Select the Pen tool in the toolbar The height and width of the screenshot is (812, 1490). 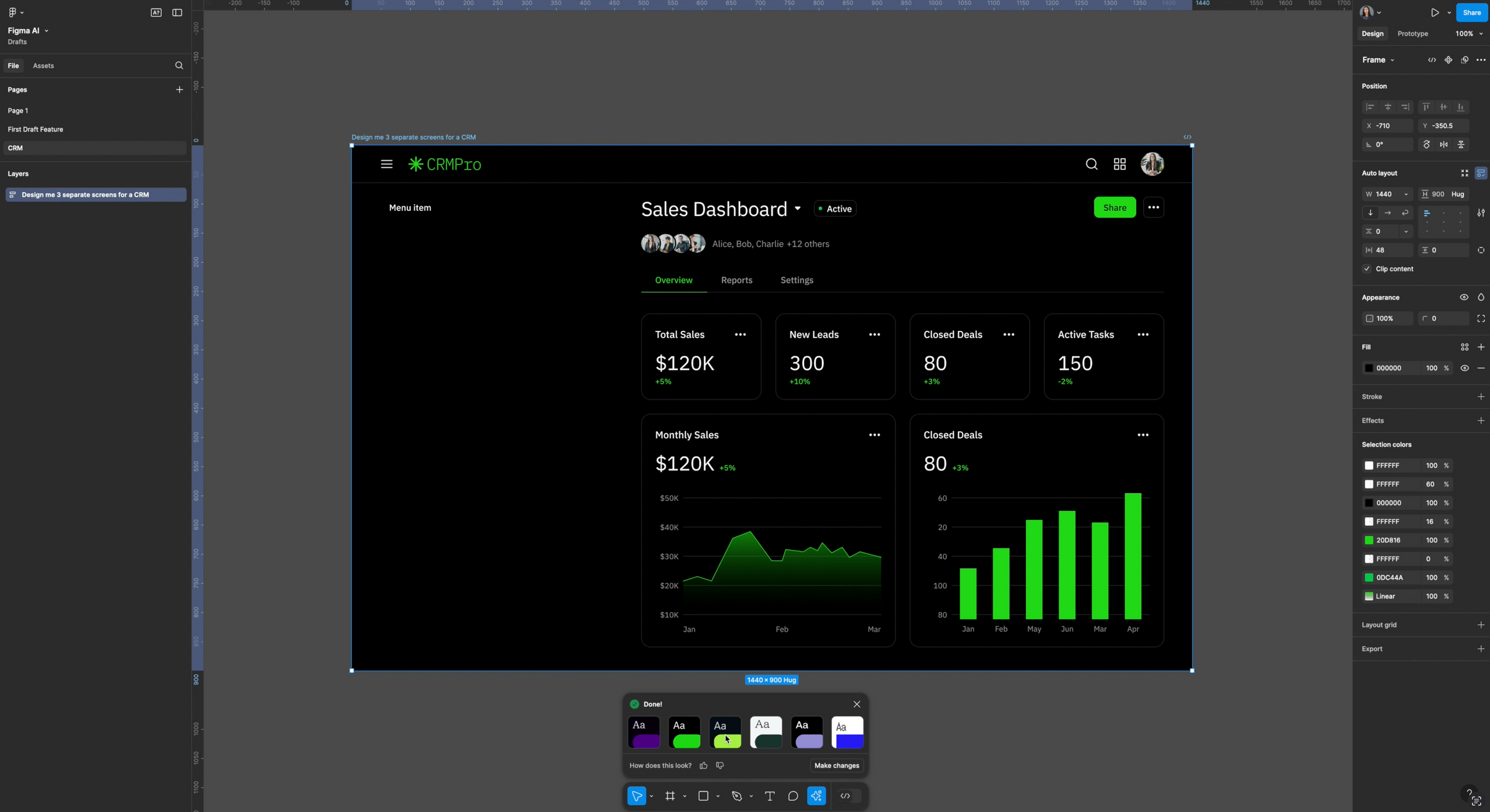[737, 796]
